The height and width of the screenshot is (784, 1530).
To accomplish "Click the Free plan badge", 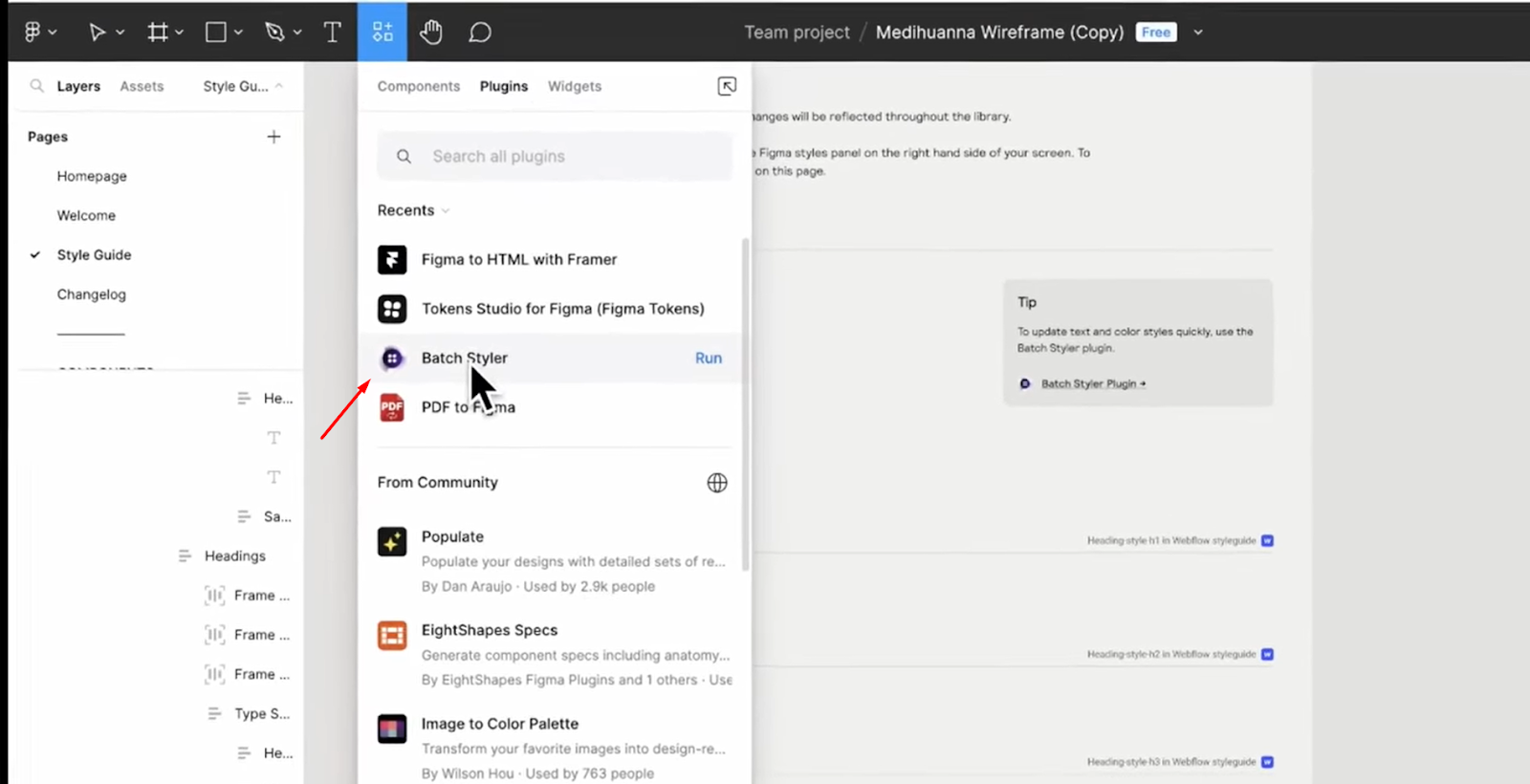I will coord(1156,33).
